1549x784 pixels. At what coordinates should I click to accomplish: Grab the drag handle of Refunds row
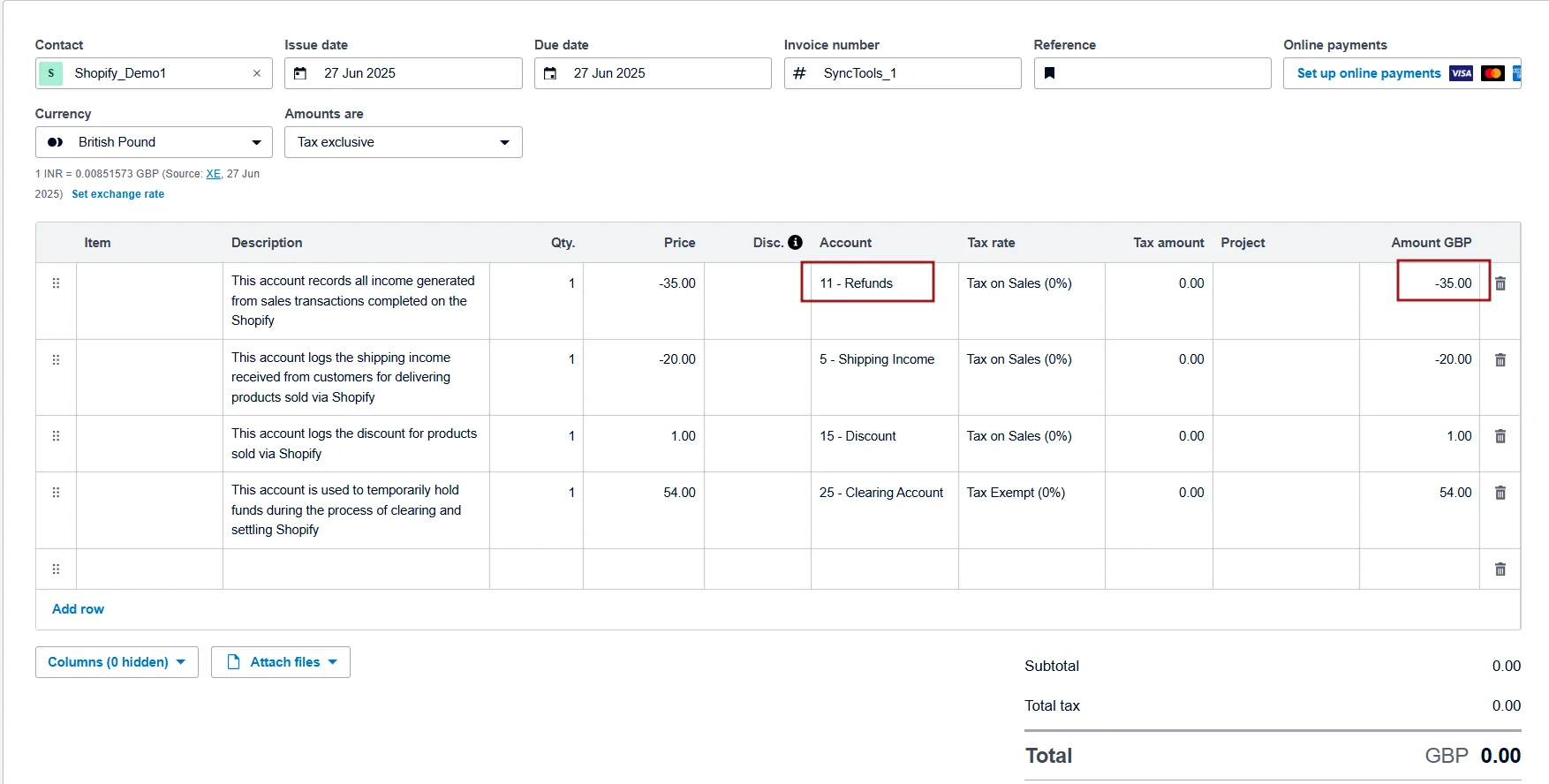pos(56,283)
